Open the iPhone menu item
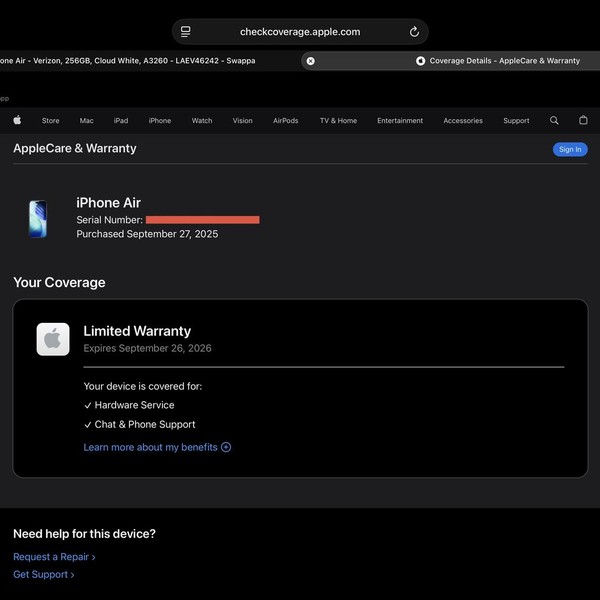Screen dimensions: 600x600 (160, 121)
